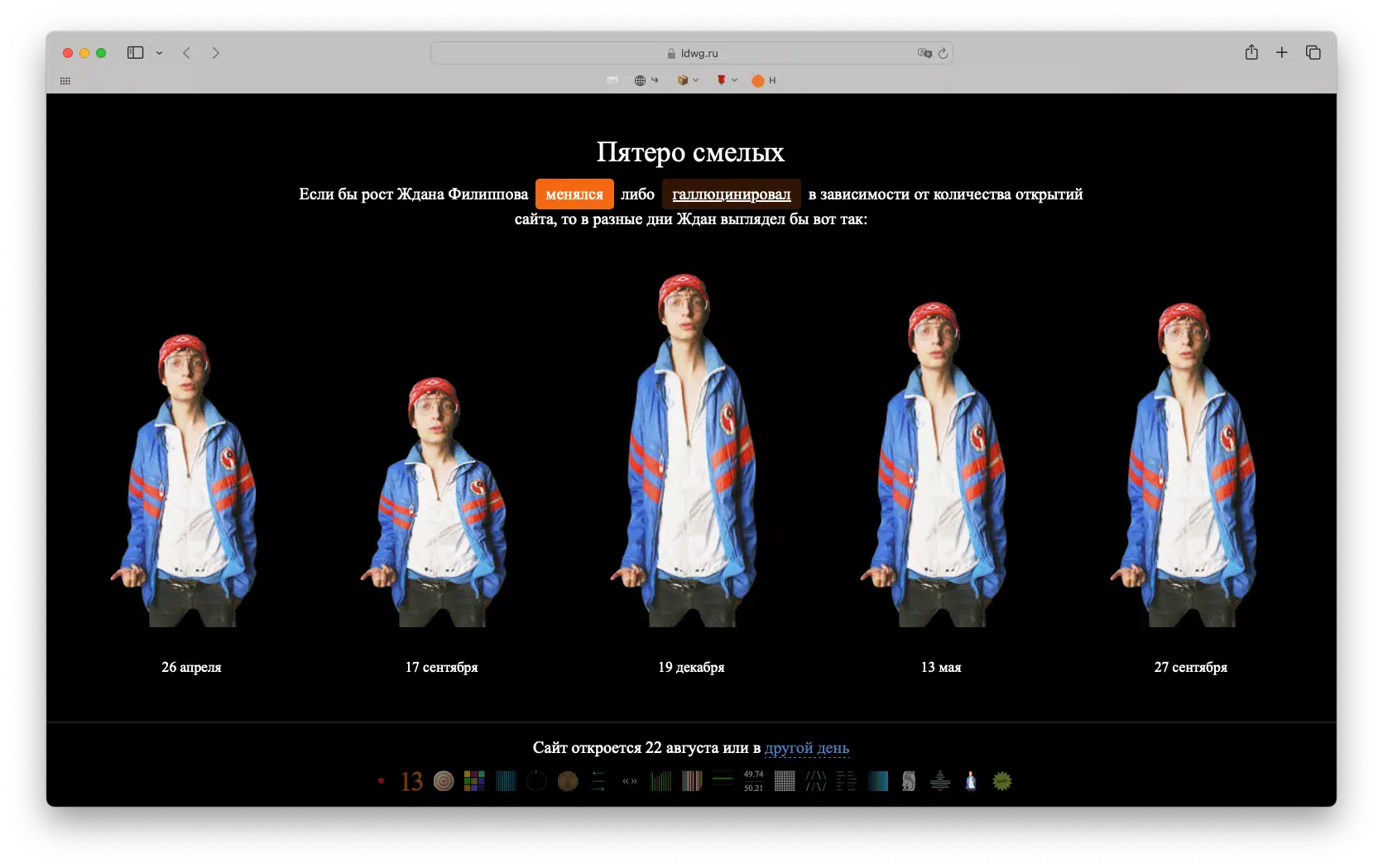The image size is (1383, 868).
Task: Expand the box bookmark folder
Action: (688, 80)
